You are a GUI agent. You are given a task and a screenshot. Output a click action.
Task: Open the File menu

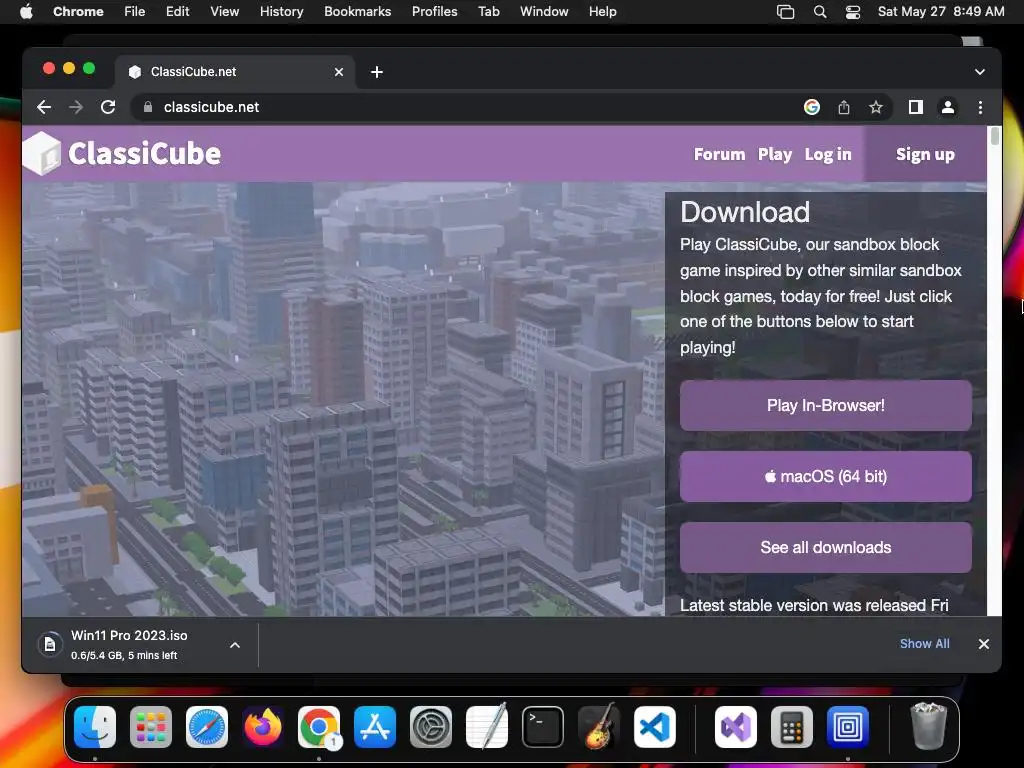135,12
